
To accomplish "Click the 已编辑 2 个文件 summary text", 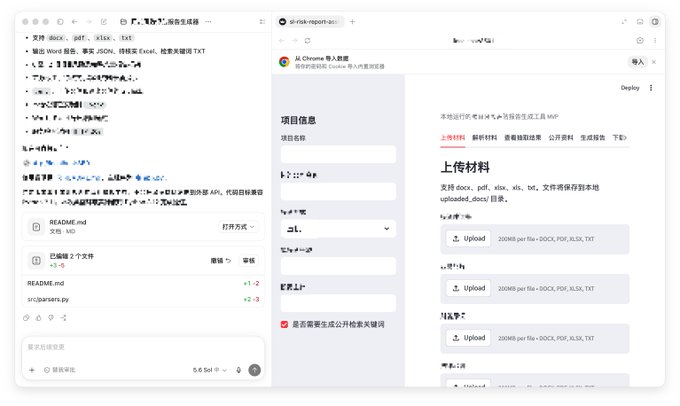I will coord(72,256).
